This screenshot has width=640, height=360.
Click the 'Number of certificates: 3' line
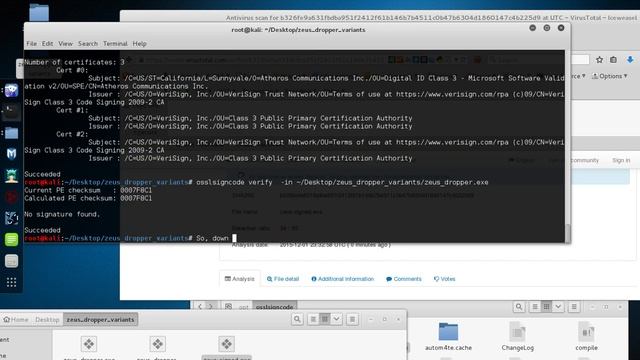(74, 62)
